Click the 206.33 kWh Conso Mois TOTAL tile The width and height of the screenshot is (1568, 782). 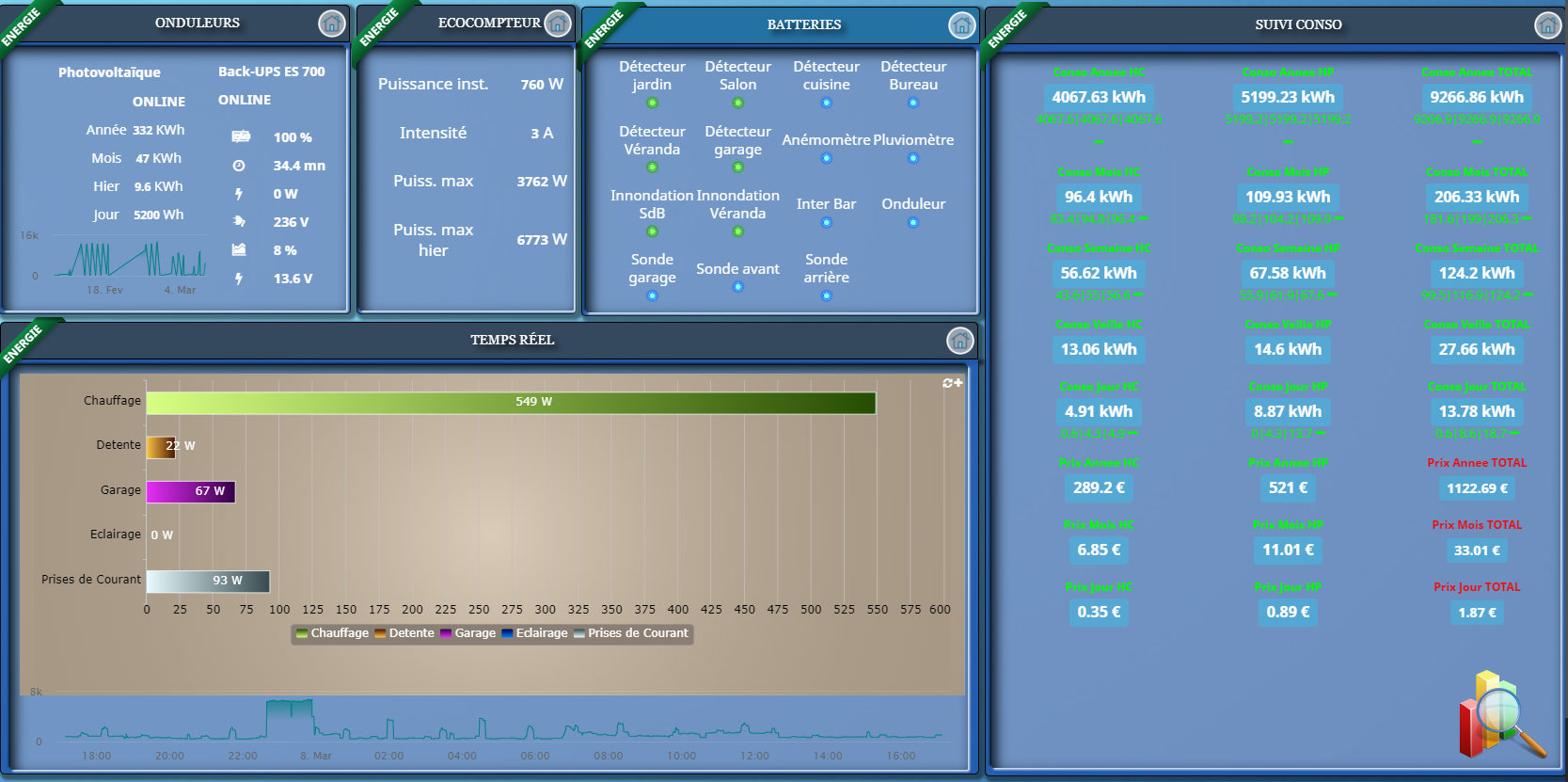click(1477, 197)
